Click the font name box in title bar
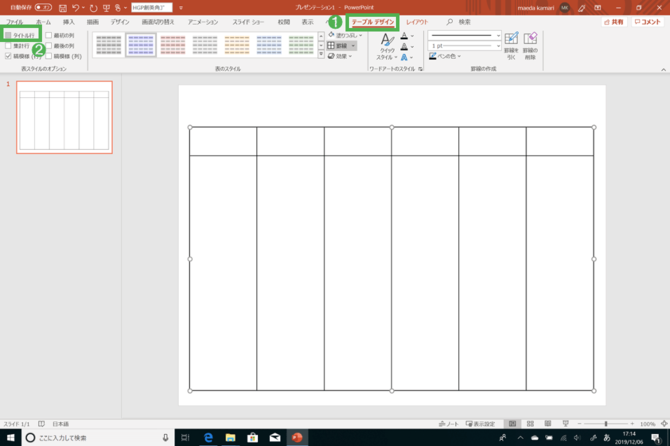 click(x=152, y=8)
